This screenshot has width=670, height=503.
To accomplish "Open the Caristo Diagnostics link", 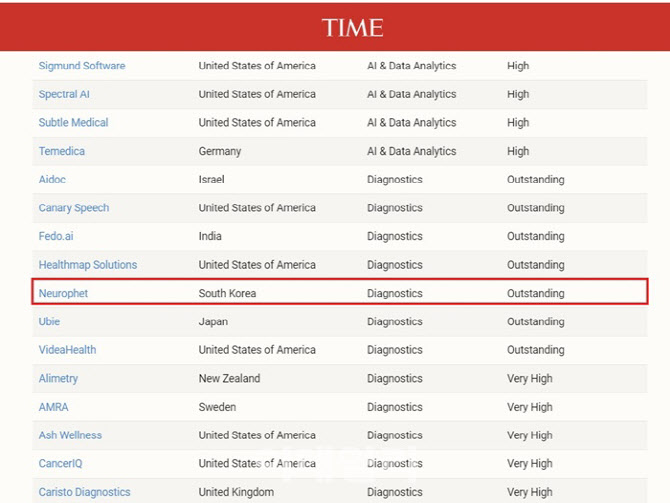I will pos(85,492).
